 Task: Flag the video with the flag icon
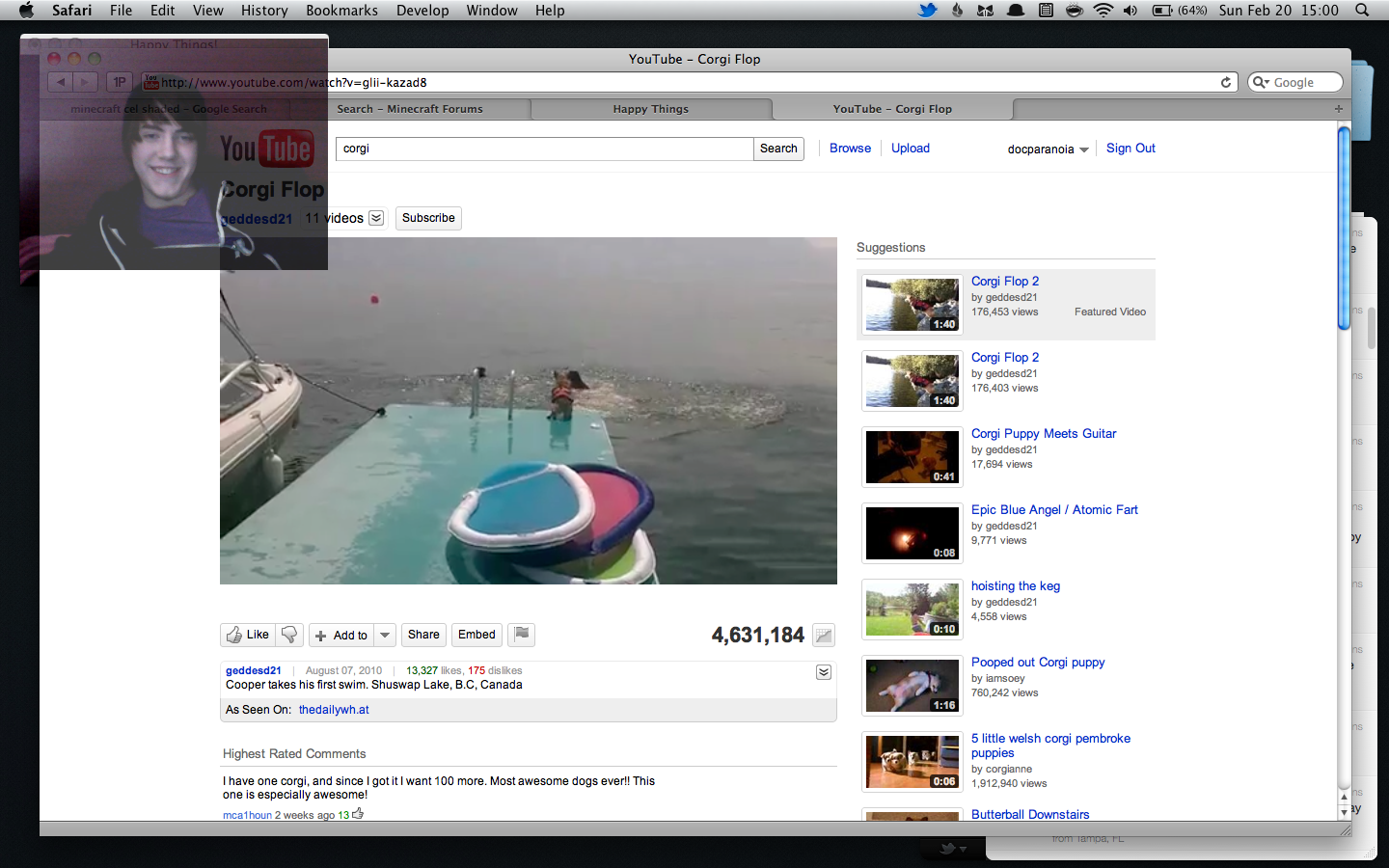pyautogui.click(x=521, y=635)
